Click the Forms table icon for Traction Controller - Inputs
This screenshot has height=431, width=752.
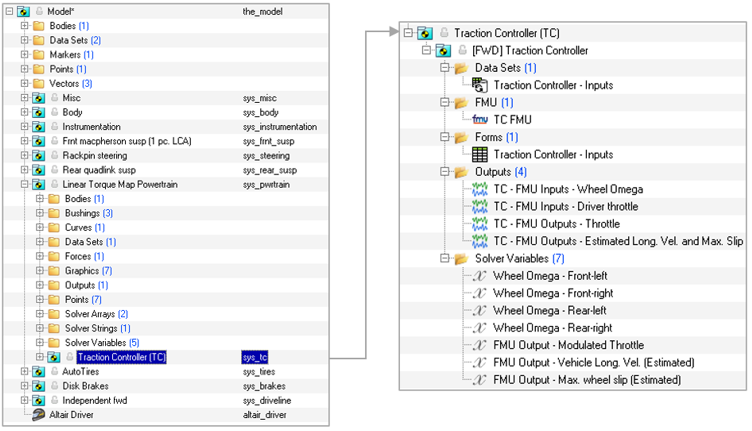479,154
